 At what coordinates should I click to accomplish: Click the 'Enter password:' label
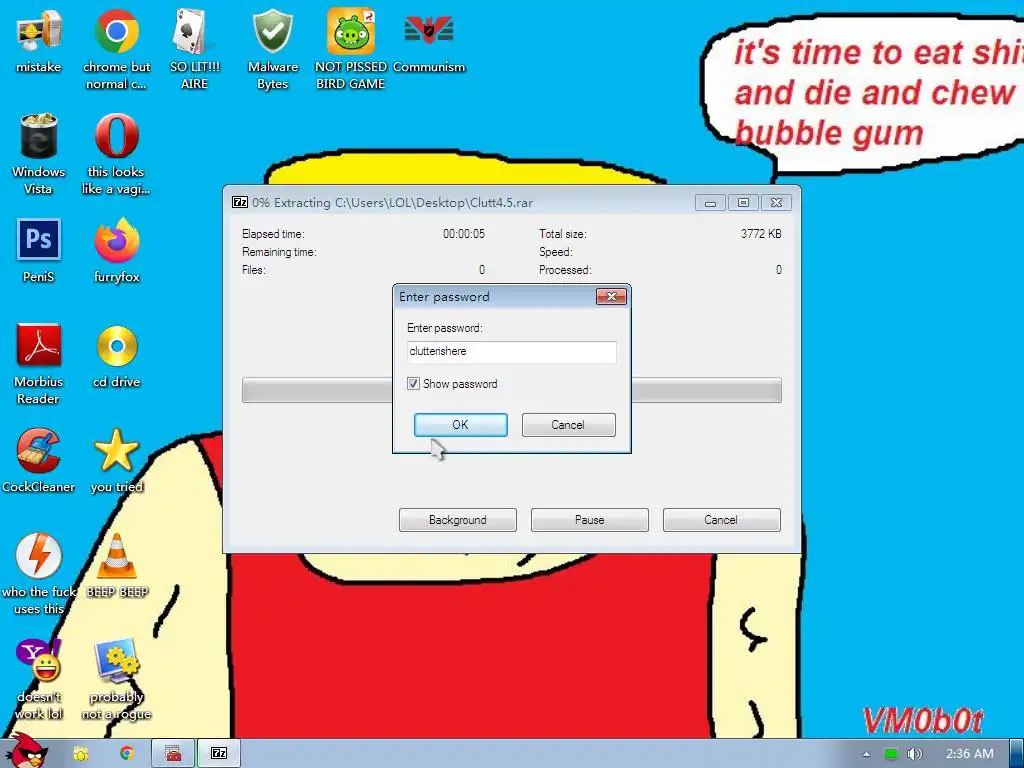445,328
